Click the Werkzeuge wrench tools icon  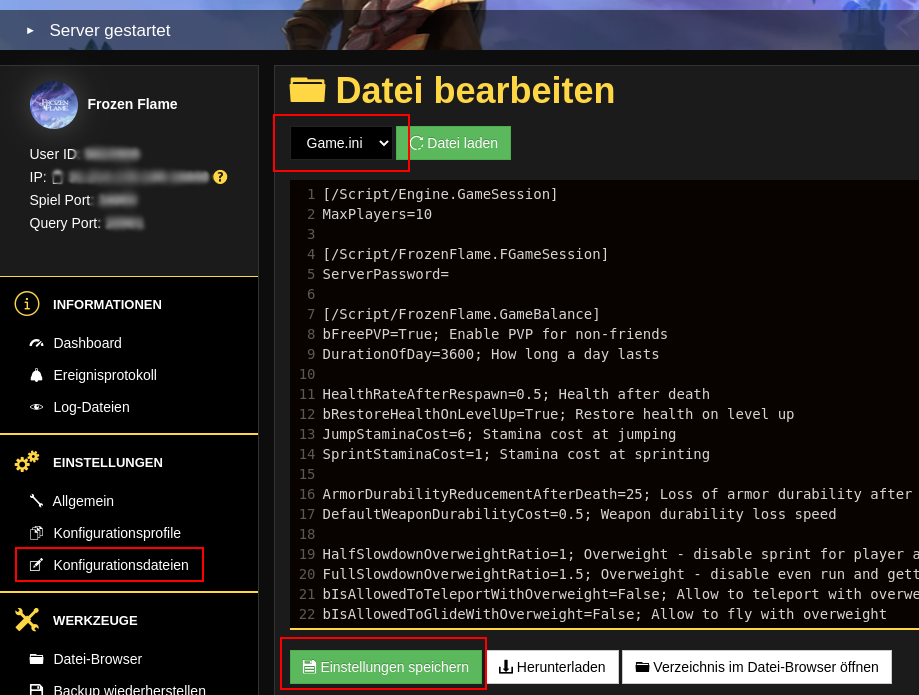(x=27, y=620)
